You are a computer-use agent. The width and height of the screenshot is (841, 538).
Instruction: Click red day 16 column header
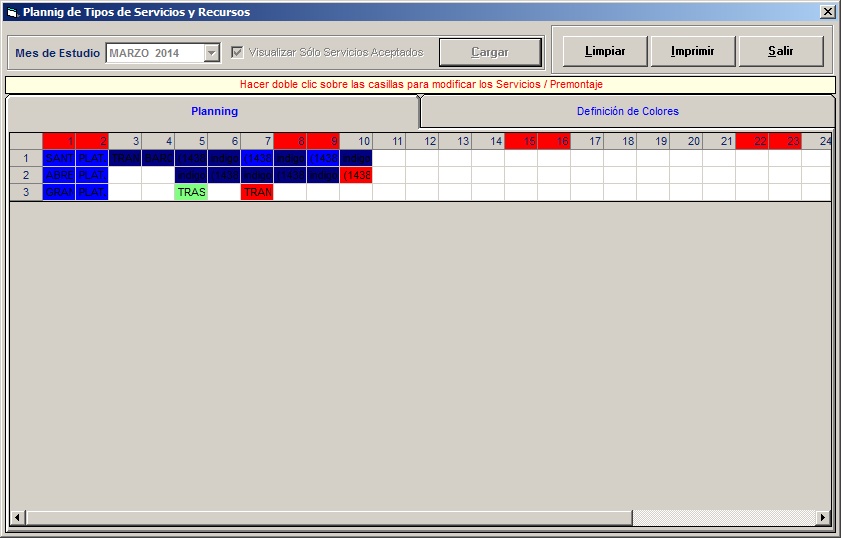554,141
